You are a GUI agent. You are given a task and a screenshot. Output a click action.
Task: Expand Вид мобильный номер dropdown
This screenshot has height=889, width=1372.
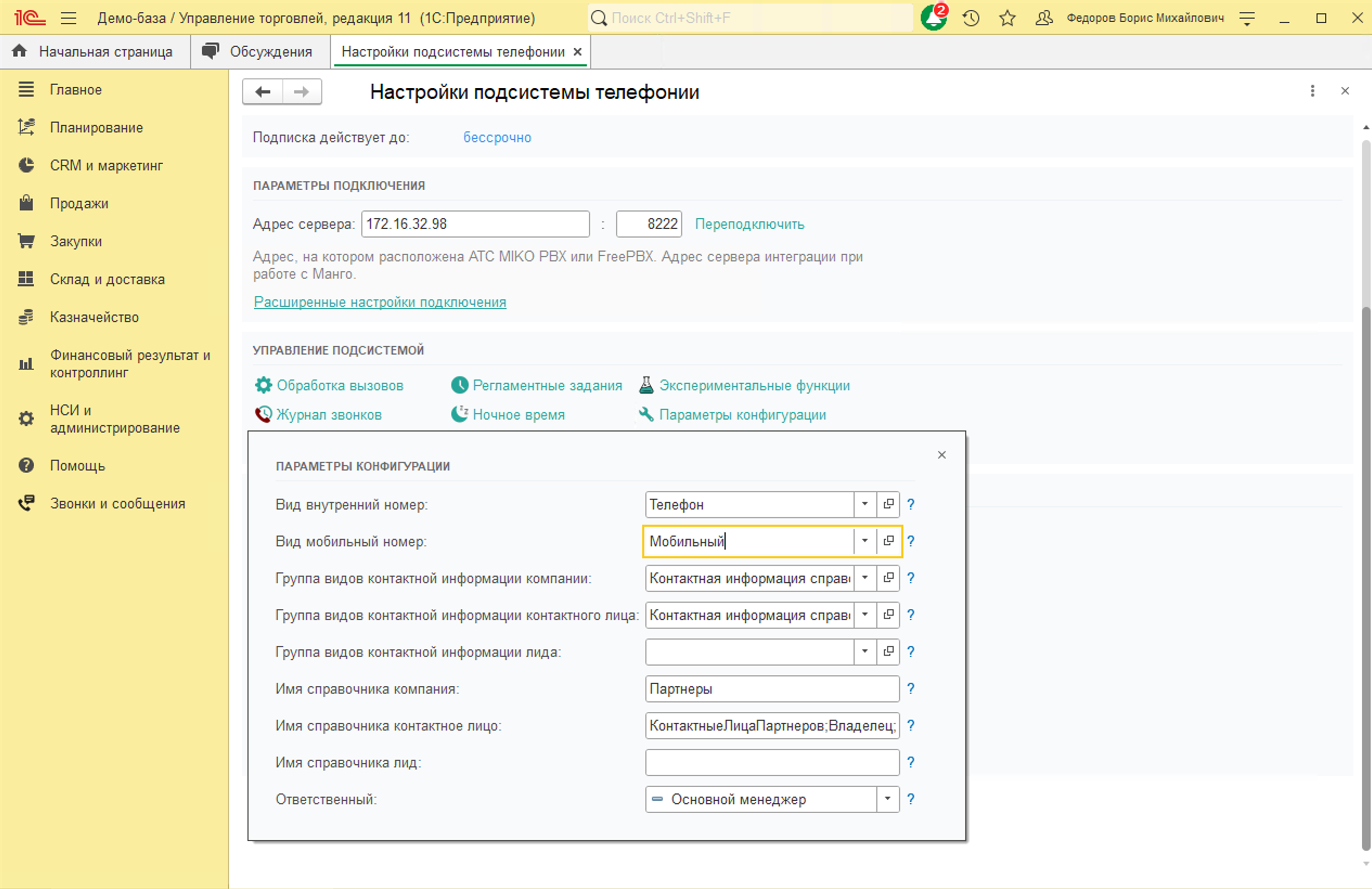click(x=865, y=541)
